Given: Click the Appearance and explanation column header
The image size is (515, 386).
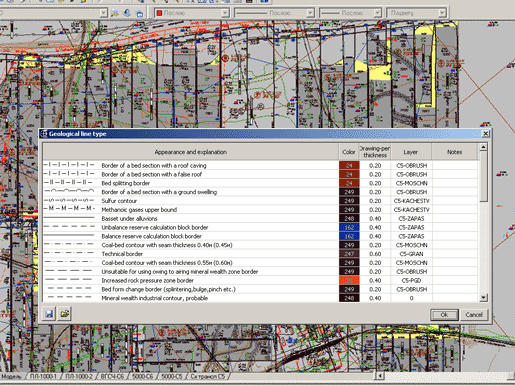Looking at the screenshot, I should point(190,152).
